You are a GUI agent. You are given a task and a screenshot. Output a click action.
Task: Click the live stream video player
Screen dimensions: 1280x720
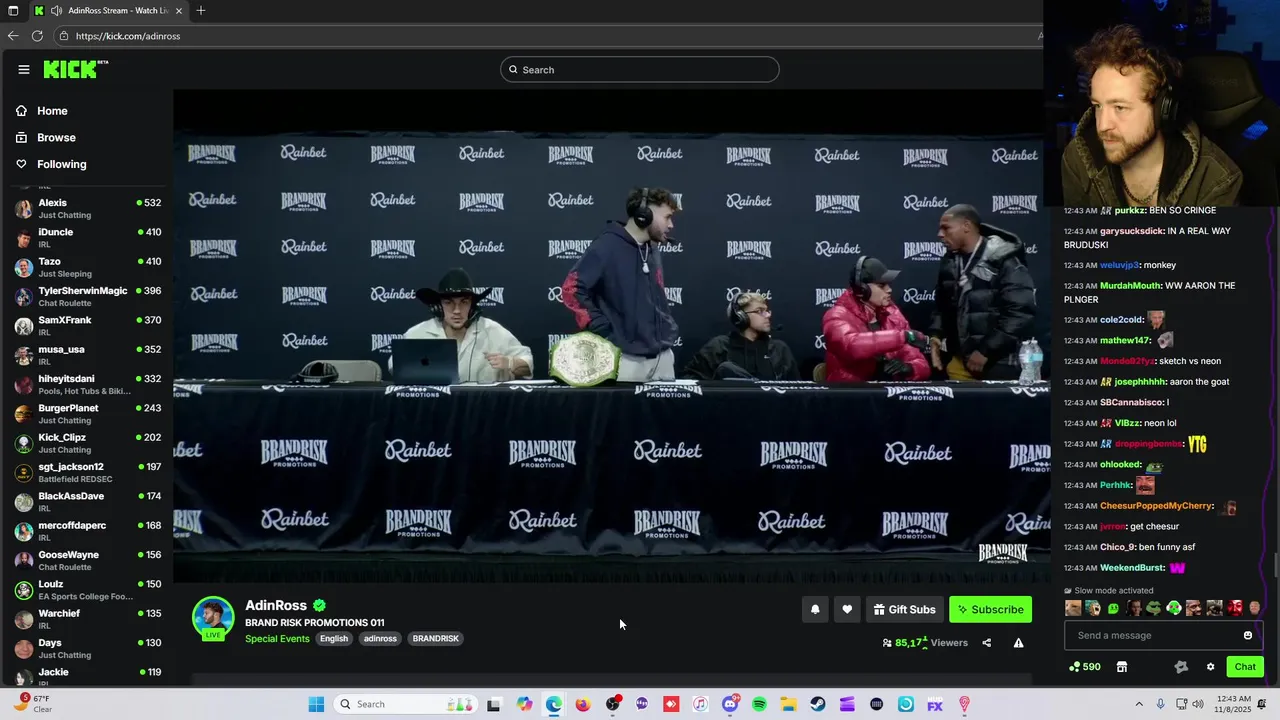(611, 337)
